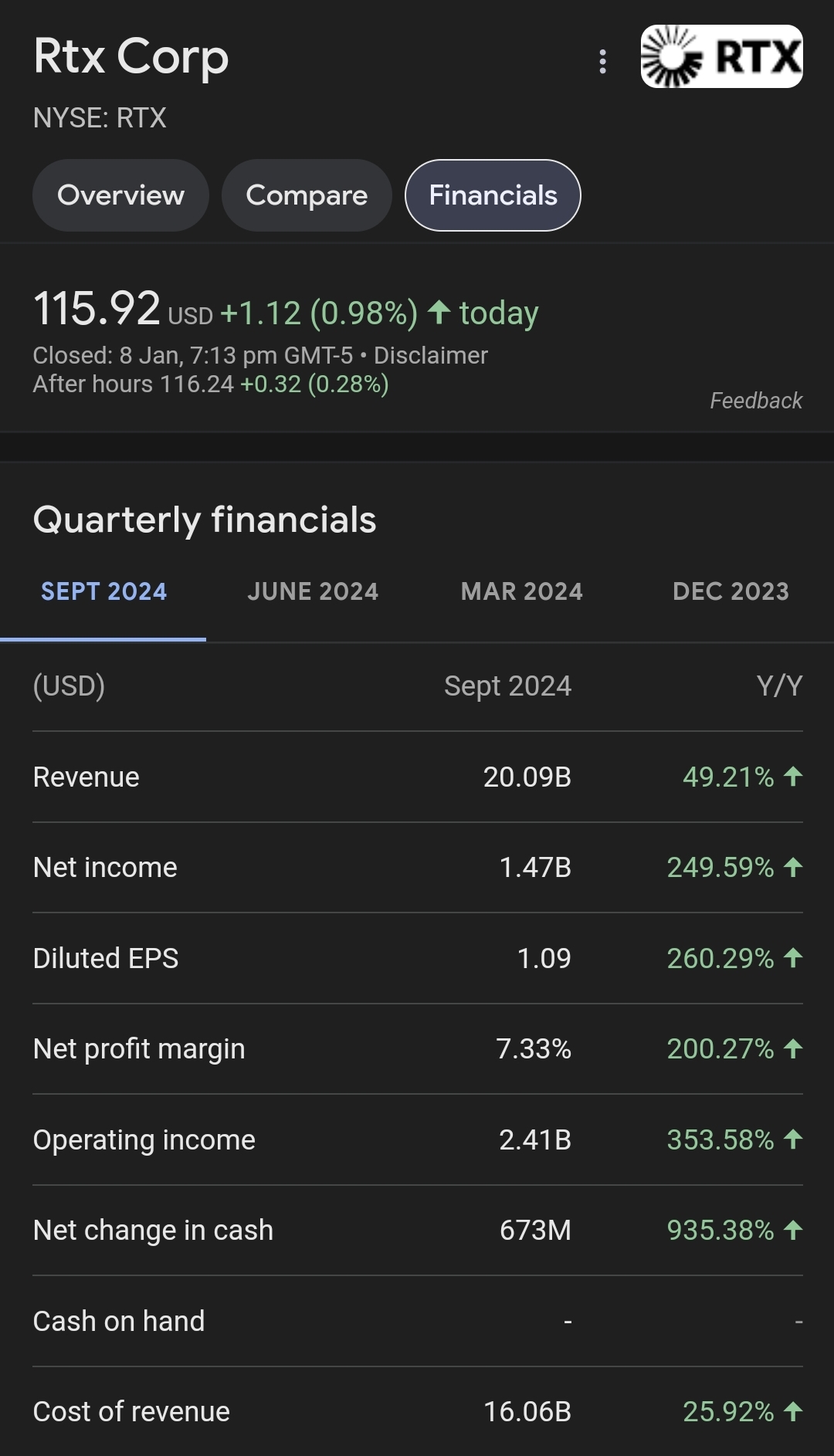The width and height of the screenshot is (834, 1456).
Task: Select the Financials tab
Action: 493,195
